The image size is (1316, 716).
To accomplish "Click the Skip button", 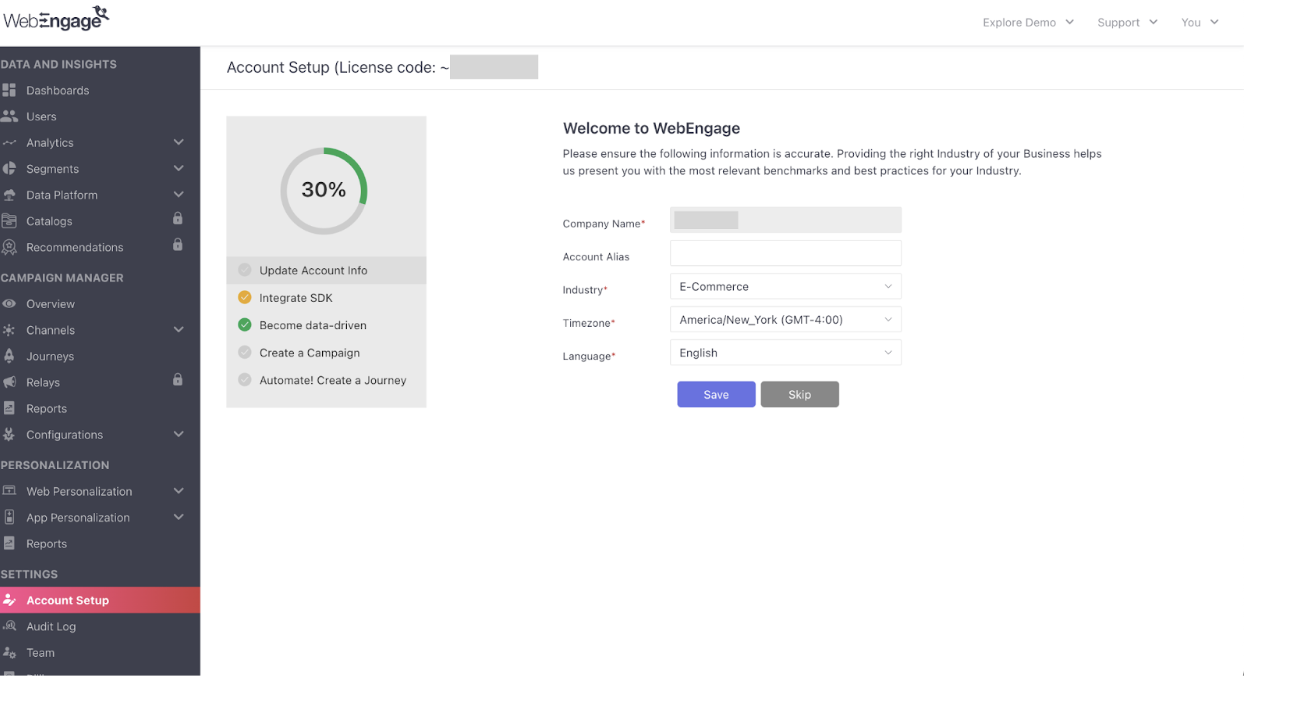I will [x=799, y=394].
